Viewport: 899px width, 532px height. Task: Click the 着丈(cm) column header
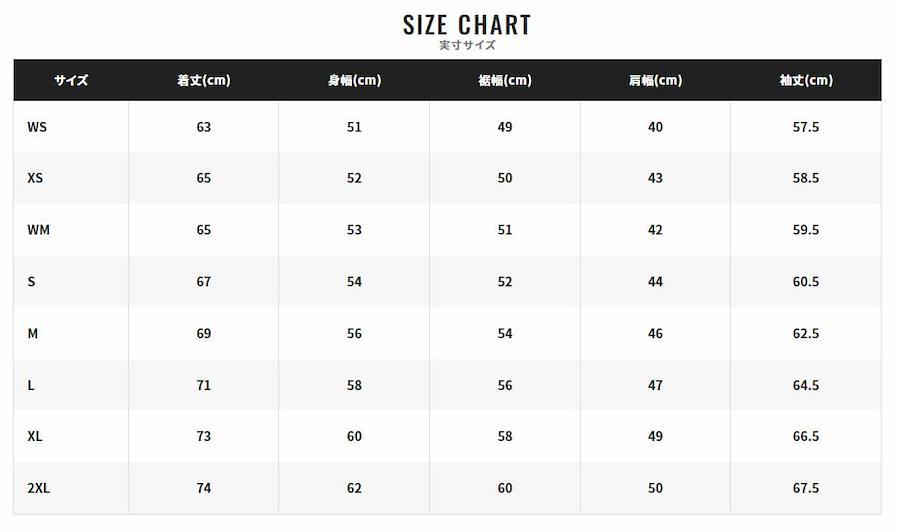pyautogui.click(x=204, y=80)
